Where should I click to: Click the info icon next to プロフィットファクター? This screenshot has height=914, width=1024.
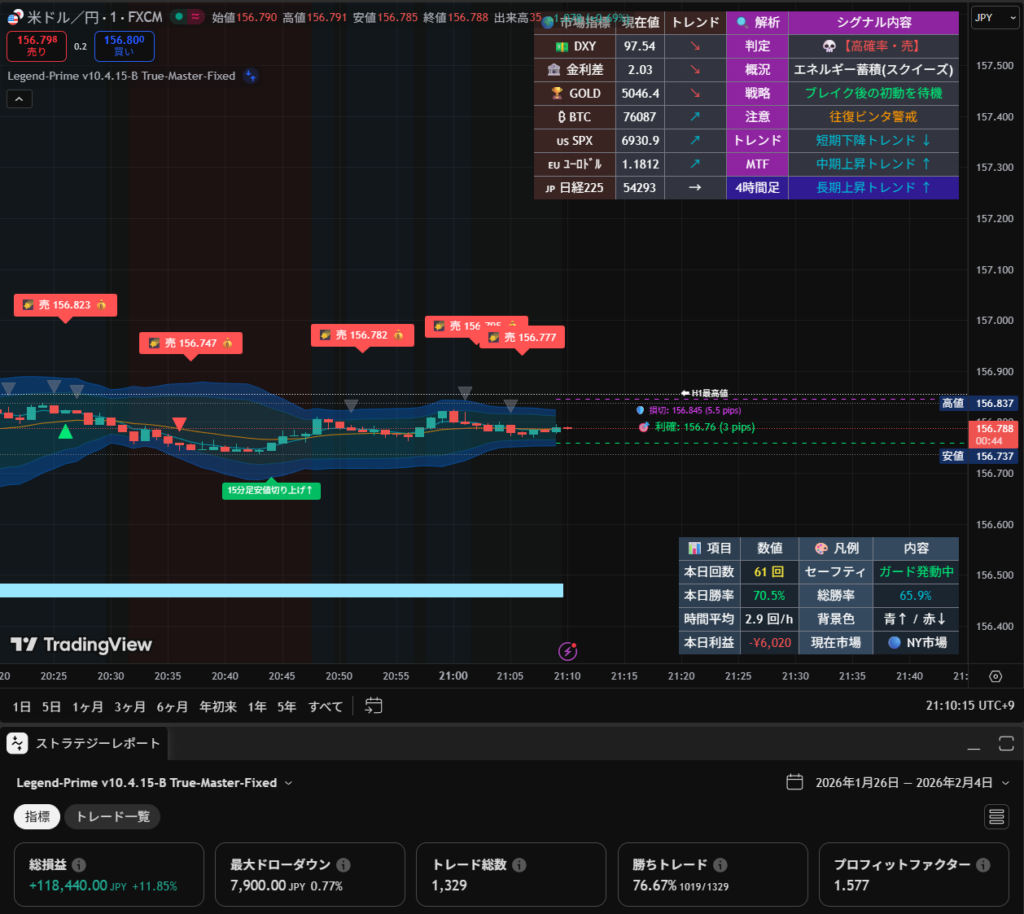point(983,865)
